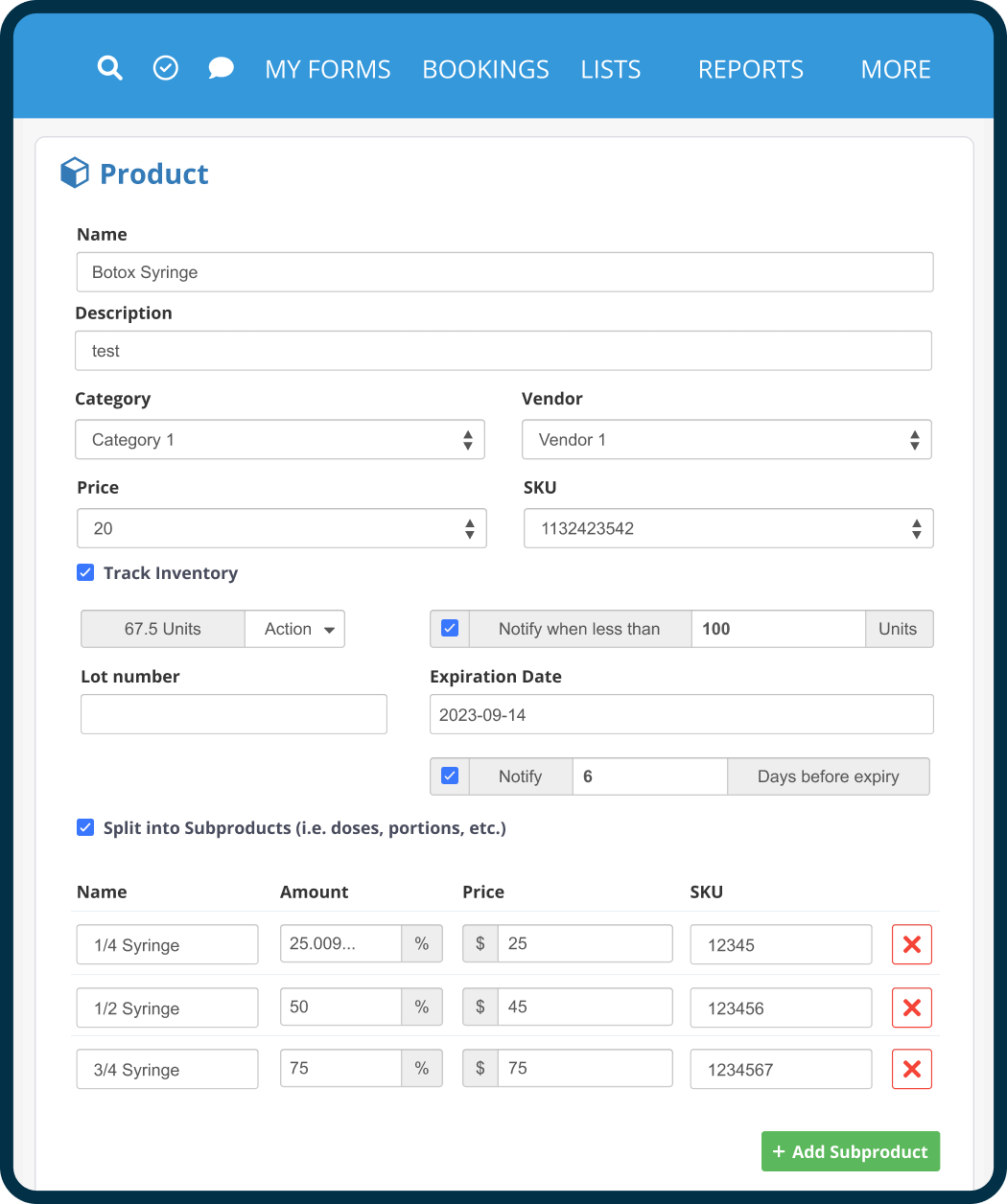Uncheck the Notify when less than option
This screenshot has width=1007, height=1204.
point(449,628)
